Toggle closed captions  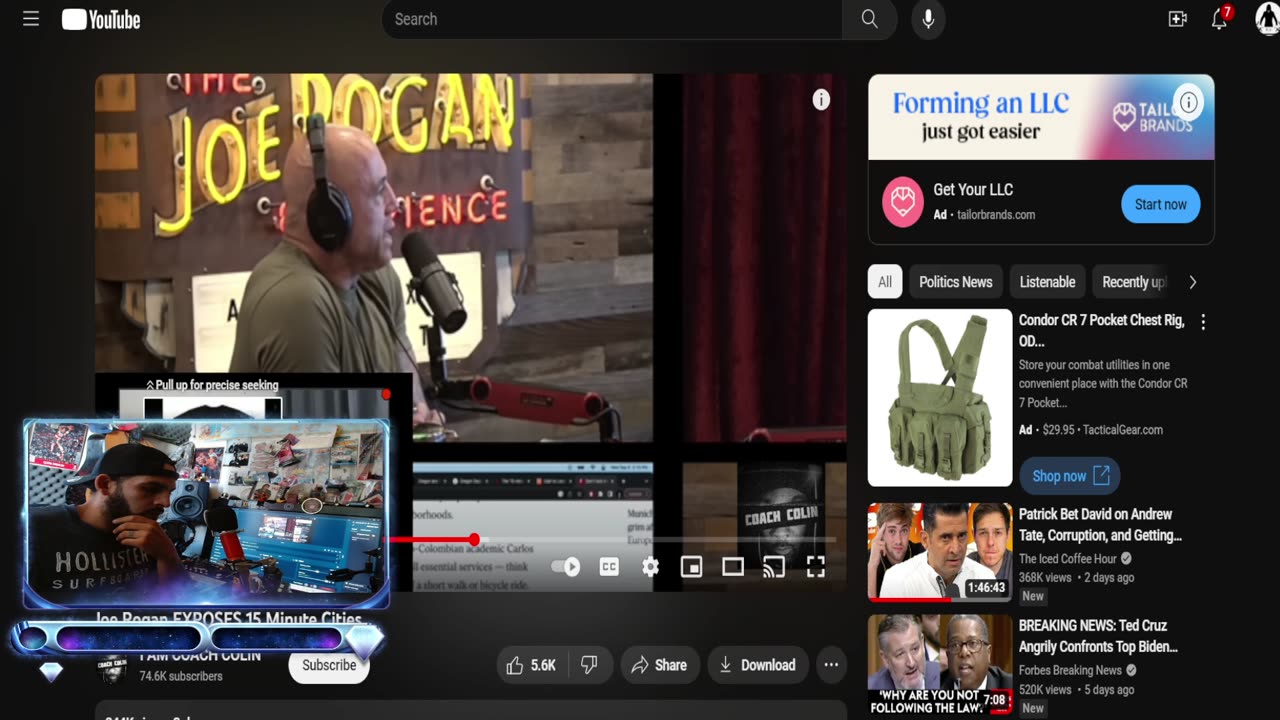point(608,567)
